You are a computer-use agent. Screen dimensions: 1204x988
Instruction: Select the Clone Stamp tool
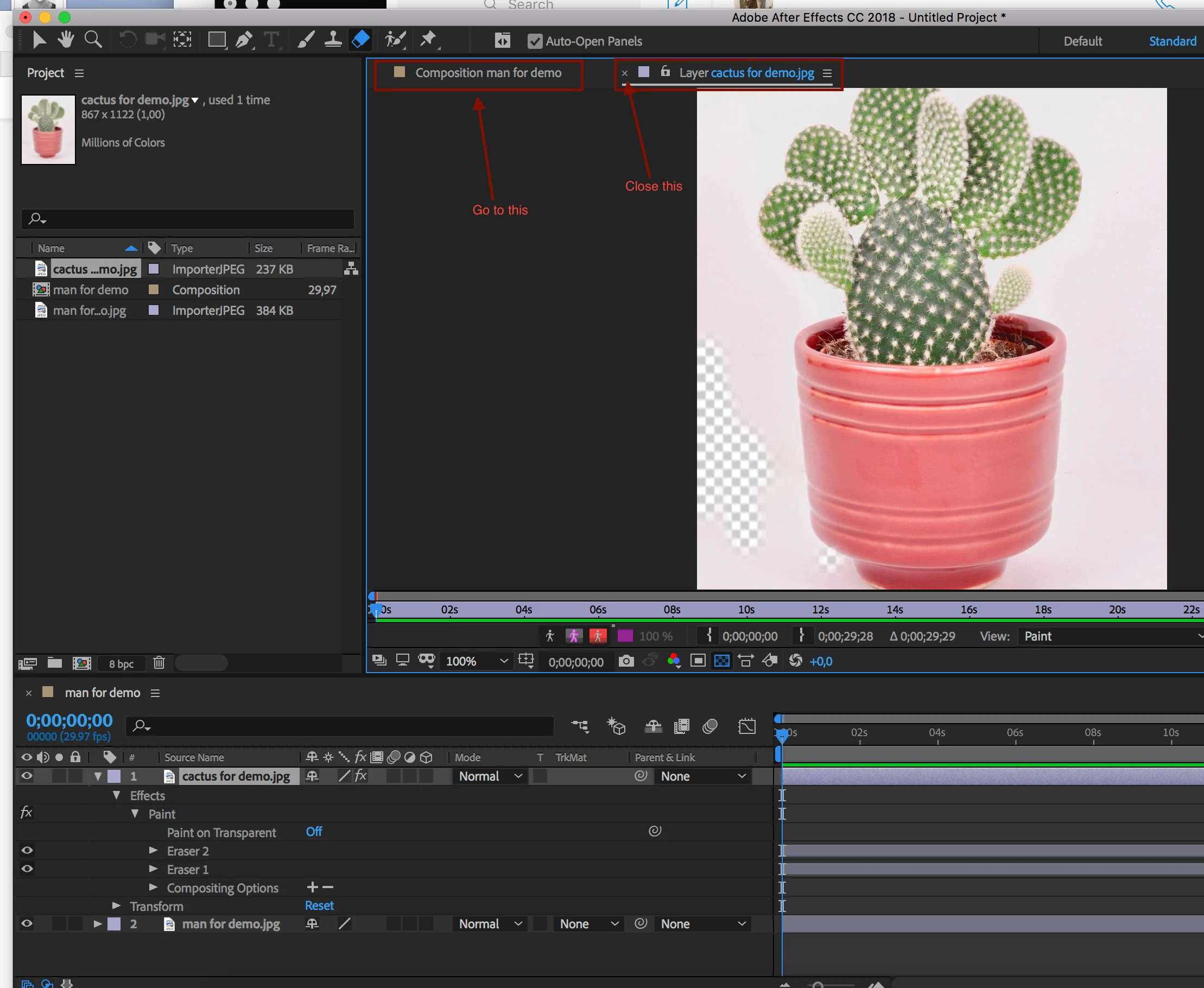point(333,40)
